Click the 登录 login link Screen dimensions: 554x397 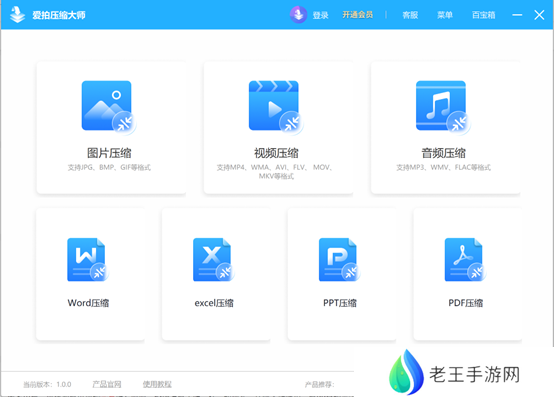320,15
